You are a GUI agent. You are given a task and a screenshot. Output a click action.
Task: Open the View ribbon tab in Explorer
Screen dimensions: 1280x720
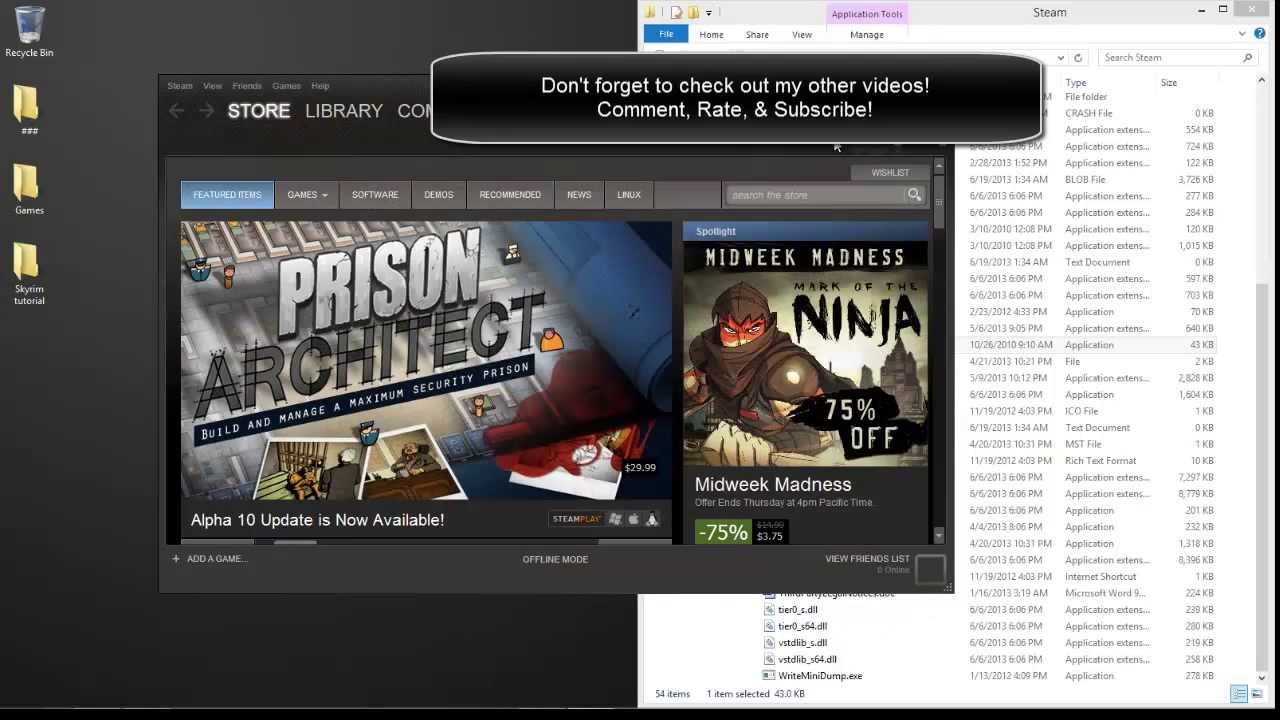[802, 35]
